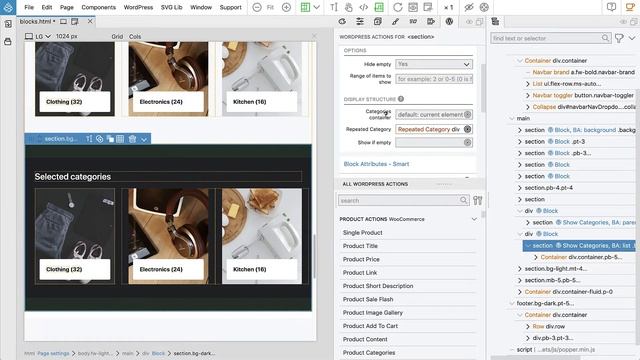
Task: Switch to blocks.html tab
Action: [37, 21]
